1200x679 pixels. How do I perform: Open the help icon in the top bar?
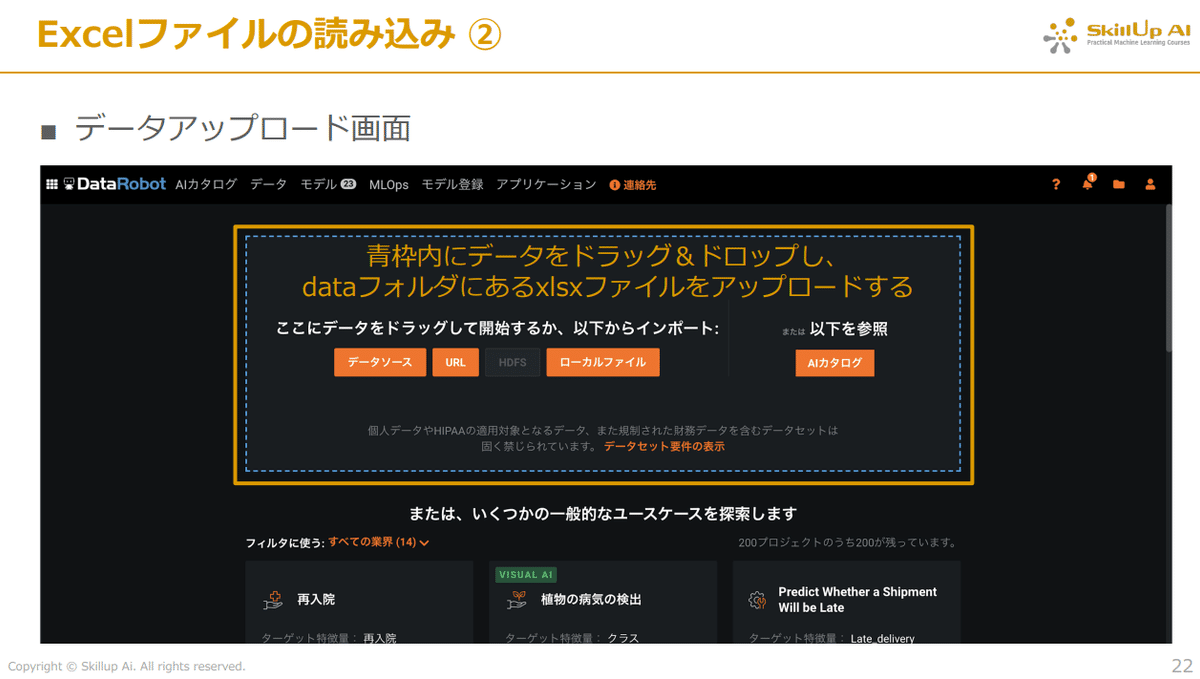1056,185
